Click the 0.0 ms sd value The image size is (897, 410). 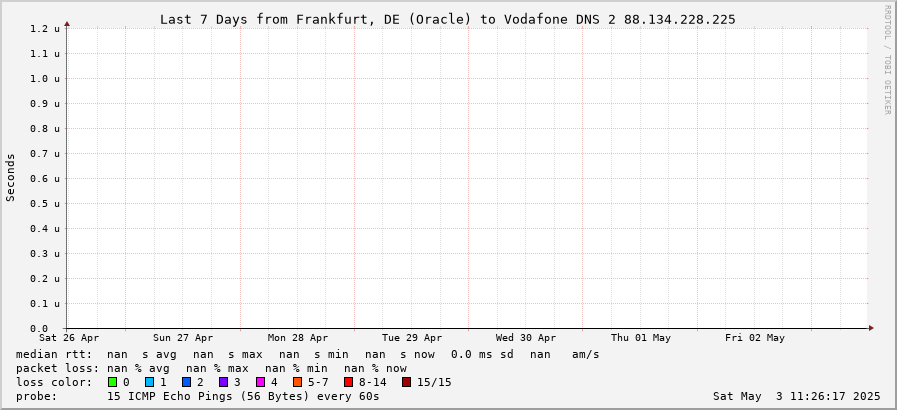point(482,355)
